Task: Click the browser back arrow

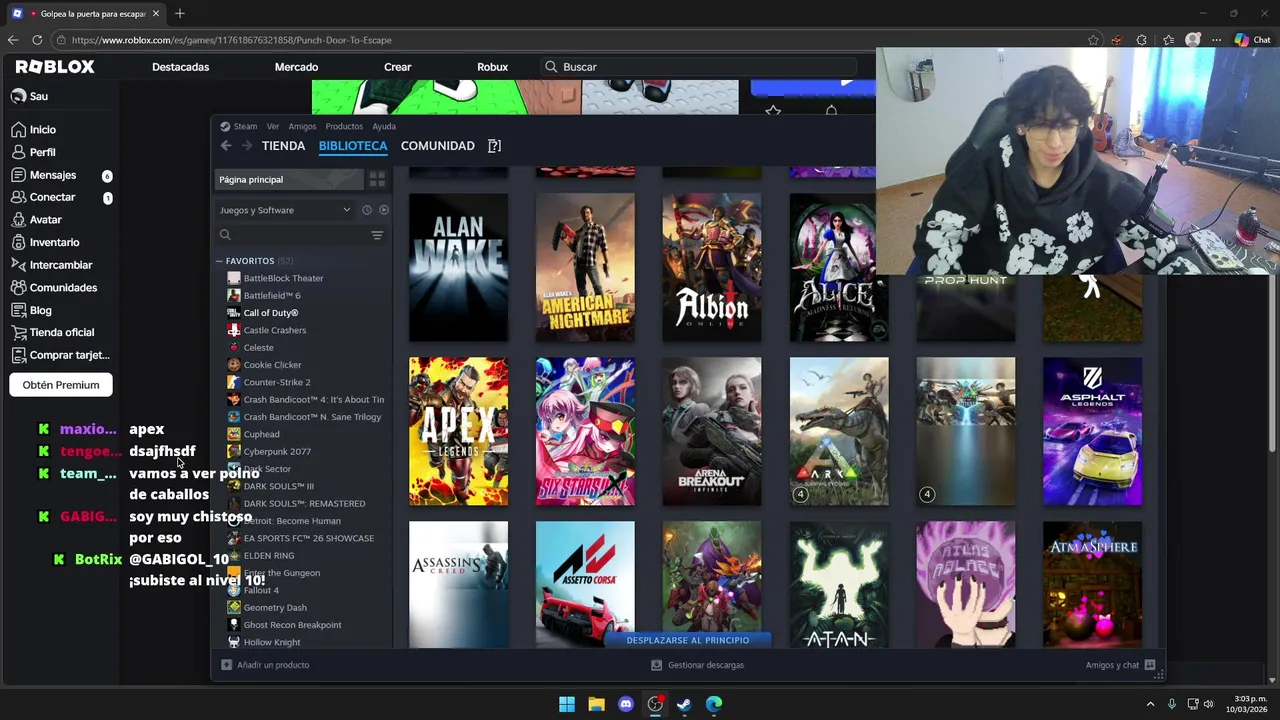Action: pyautogui.click(x=13, y=40)
